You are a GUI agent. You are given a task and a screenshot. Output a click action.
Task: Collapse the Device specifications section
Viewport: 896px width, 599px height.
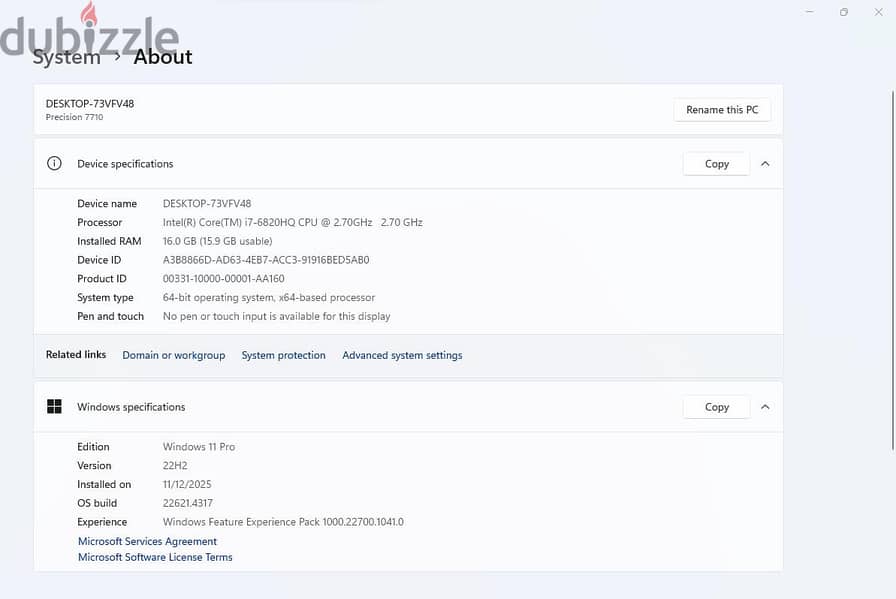[x=765, y=163]
